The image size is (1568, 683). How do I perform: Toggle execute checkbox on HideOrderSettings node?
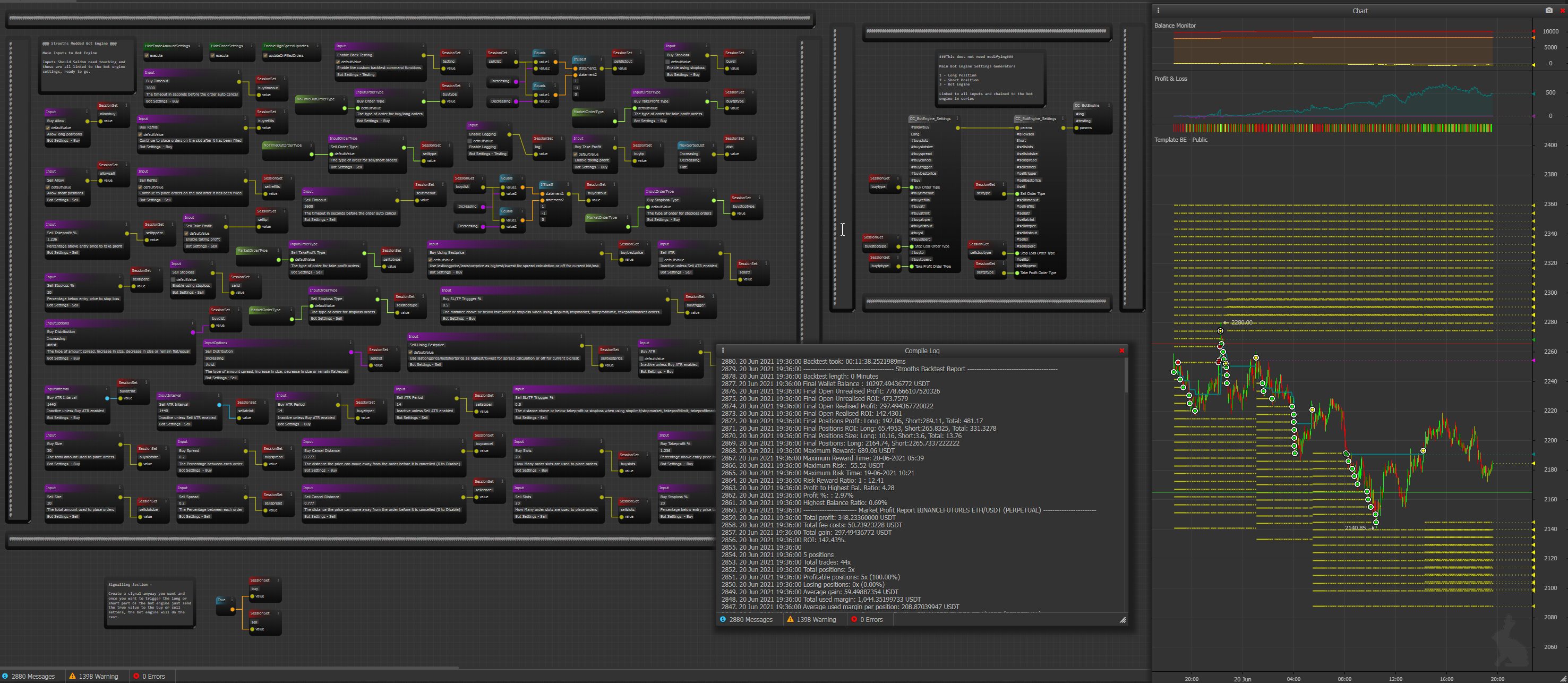tap(212, 55)
